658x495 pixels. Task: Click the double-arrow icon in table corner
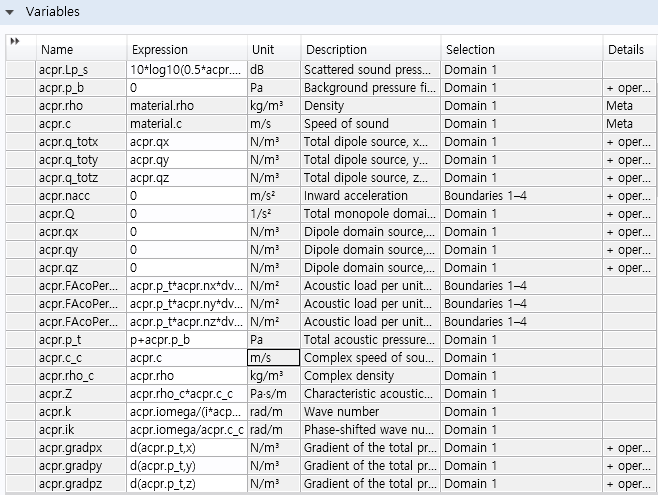tap(15, 41)
